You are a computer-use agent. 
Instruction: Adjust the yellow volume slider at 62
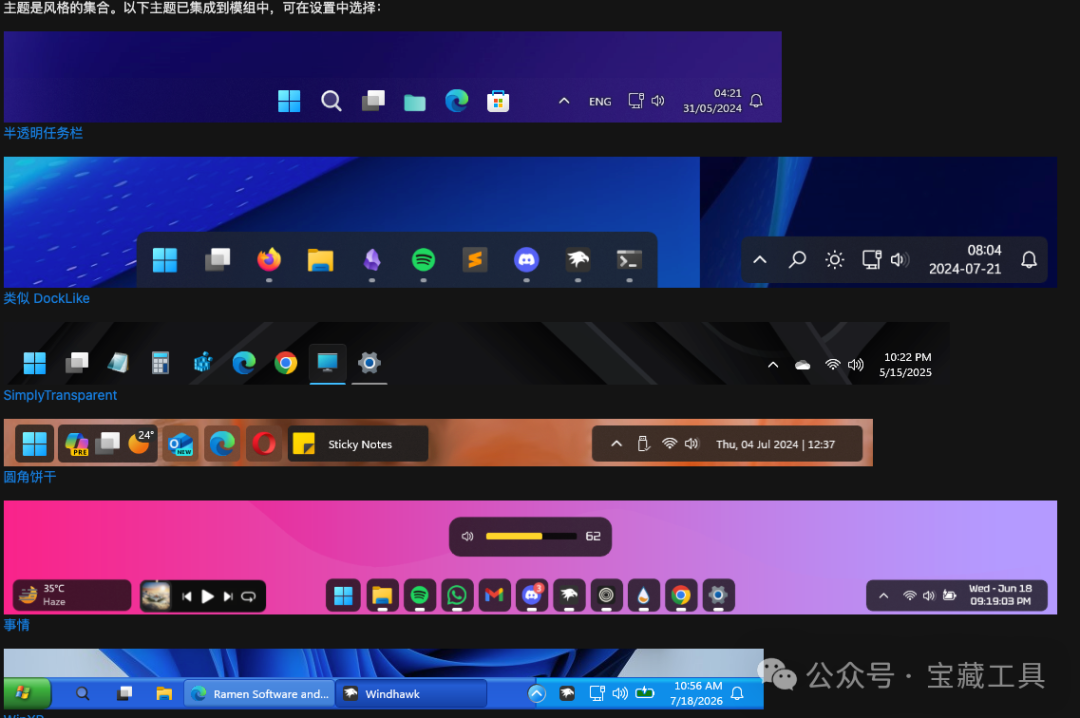pyautogui.click(x=531, y=536)
